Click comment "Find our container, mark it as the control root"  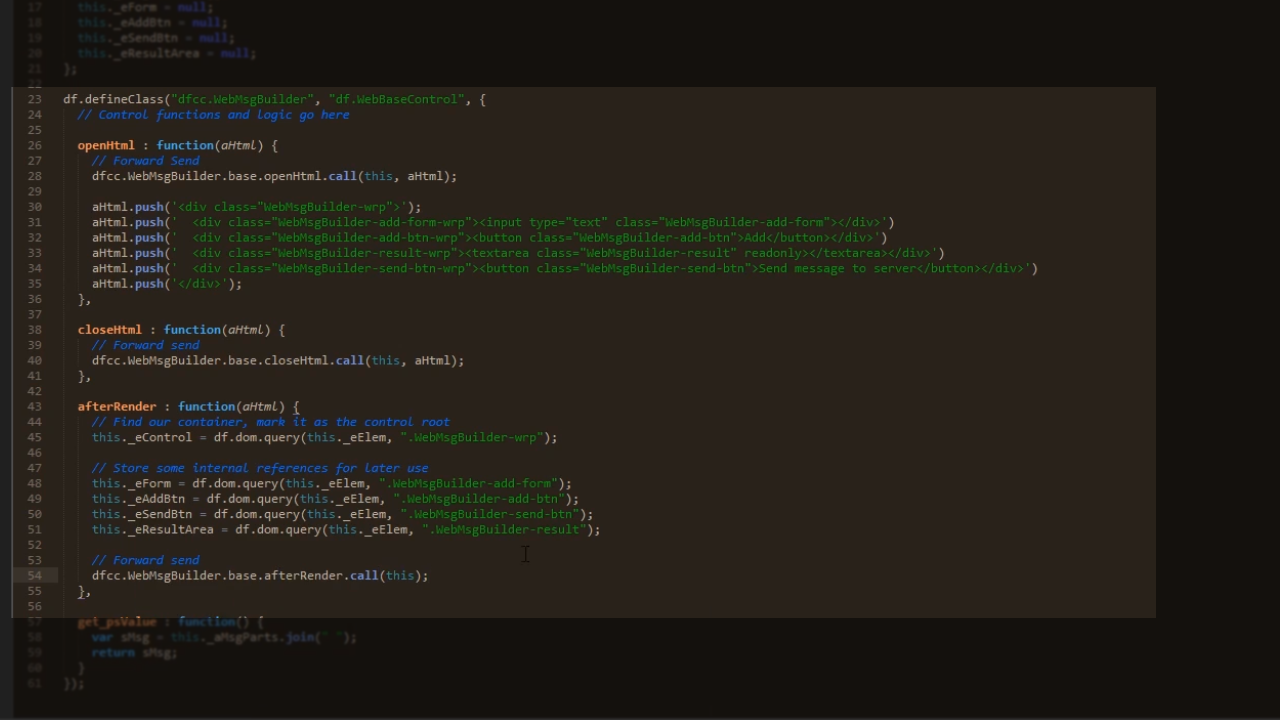coord(271,422)
